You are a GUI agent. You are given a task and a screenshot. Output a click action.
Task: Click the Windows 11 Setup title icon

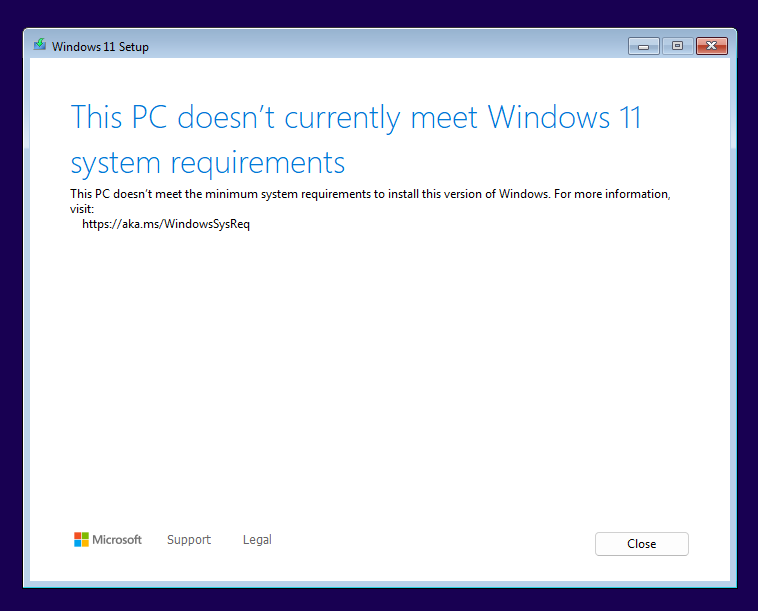[40, 45]
